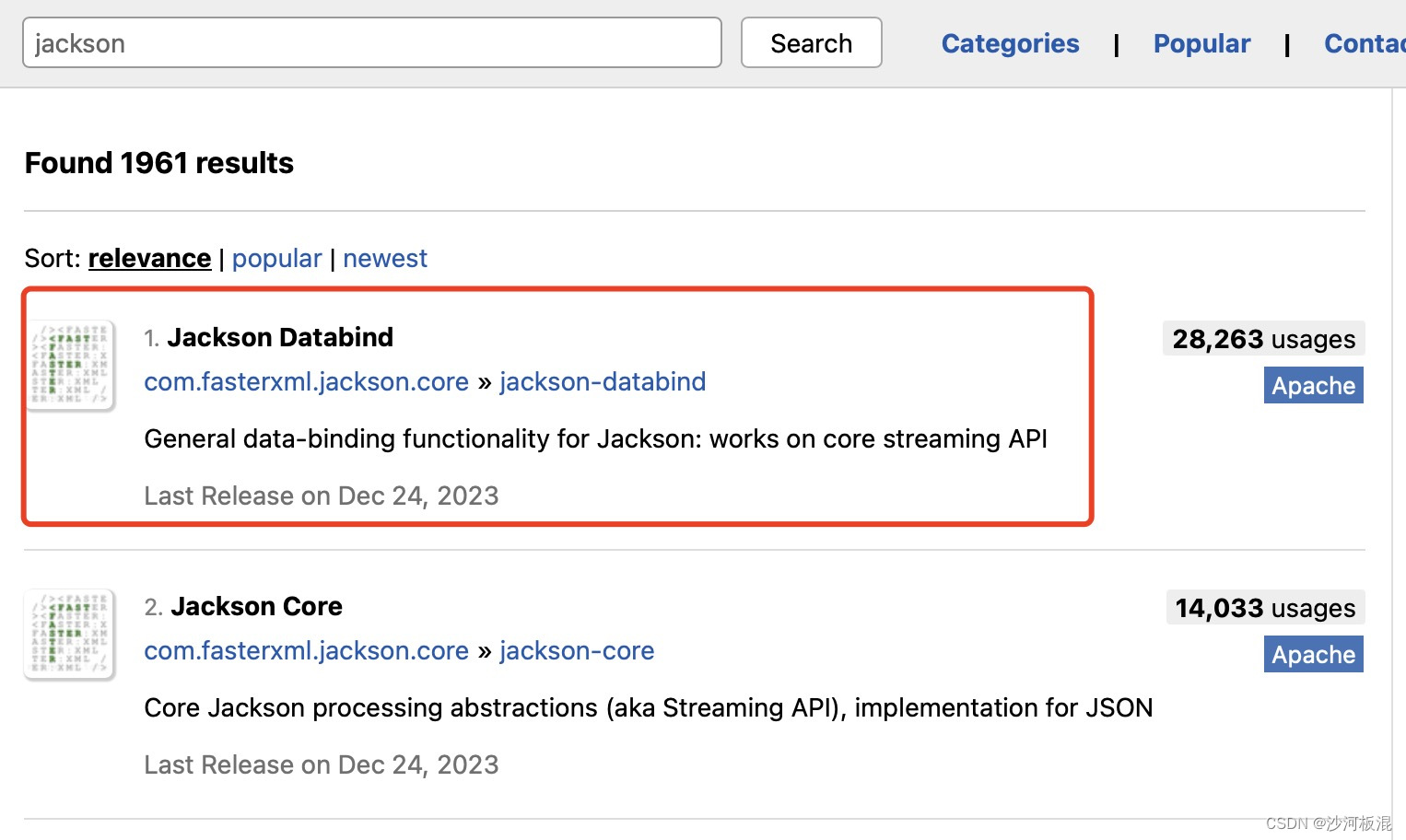Click the 14,033 usages count for Jackson Core
The width and height of the screenshot is (1406, 840).
[1264, 608]
